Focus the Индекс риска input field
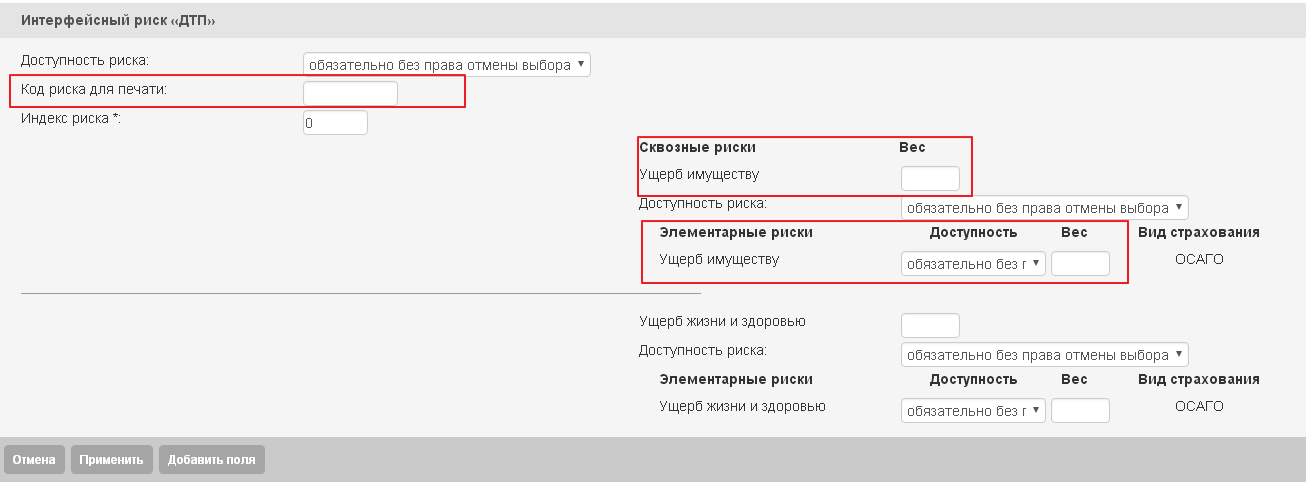The width and height of the screenshot is (1306, 486). [x=335, y=122]
